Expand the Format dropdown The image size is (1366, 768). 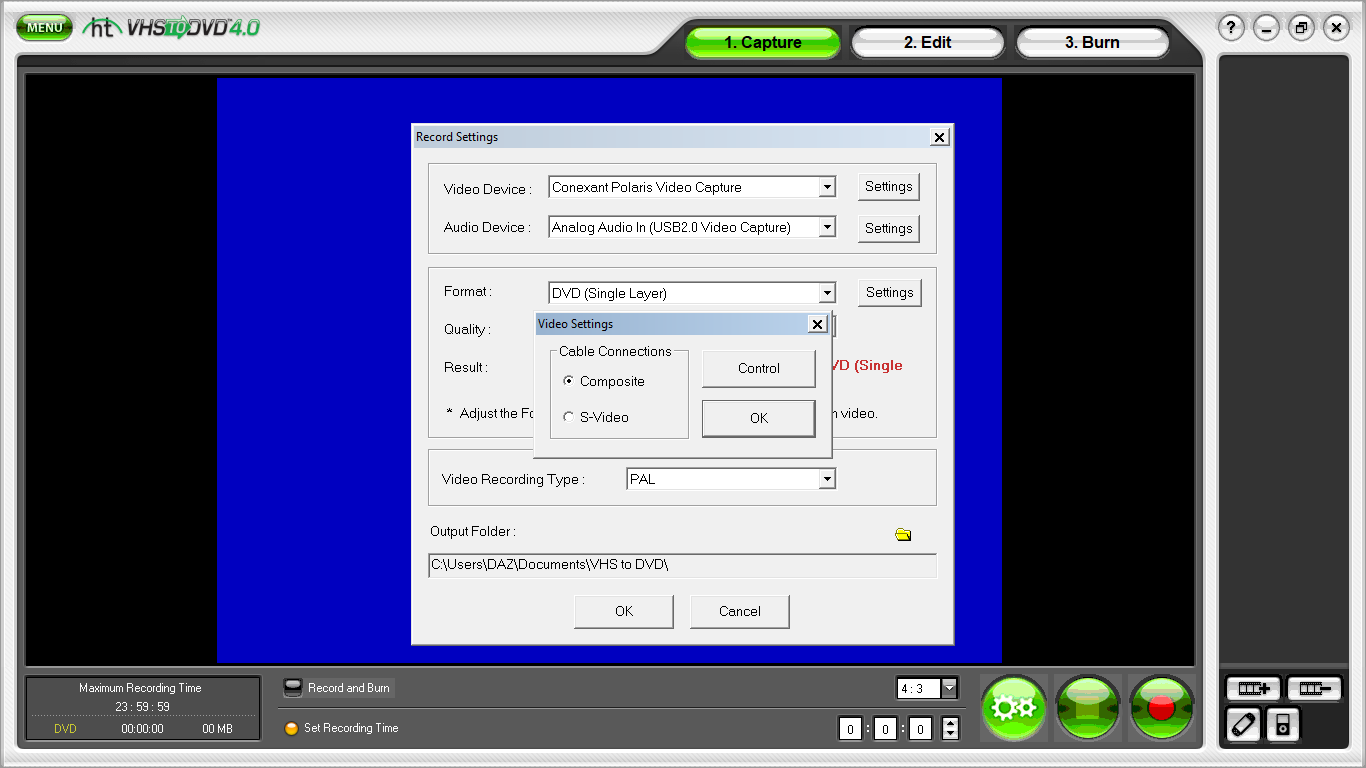tap(827, 293)
